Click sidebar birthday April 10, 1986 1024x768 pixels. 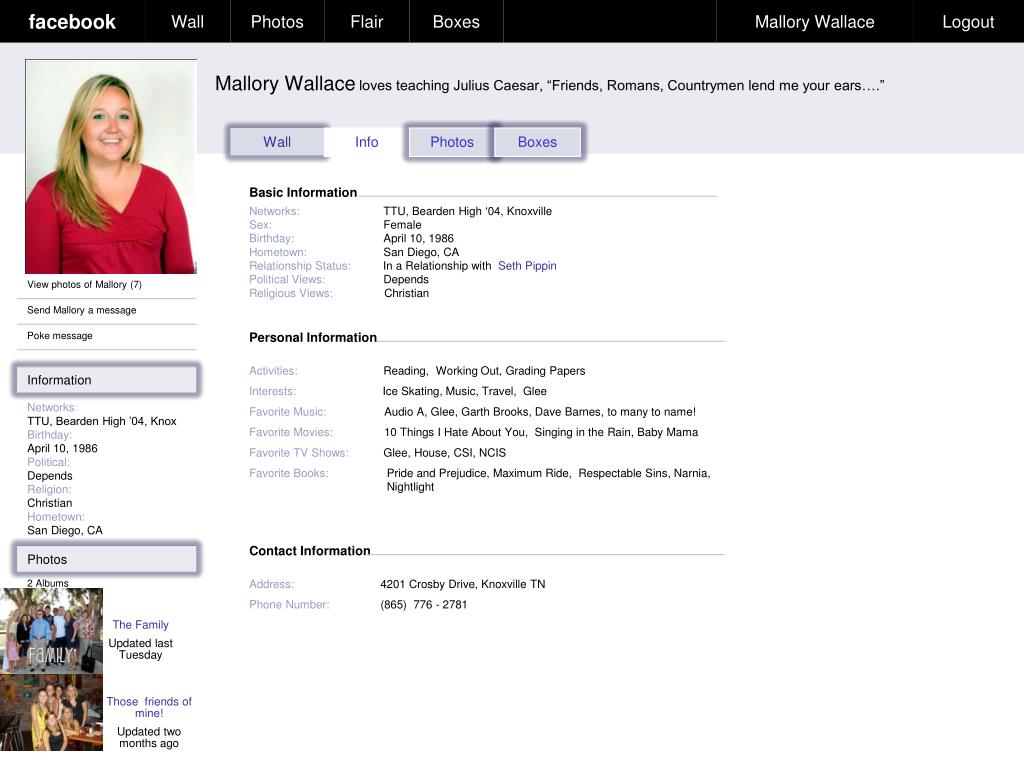(62, 449)
